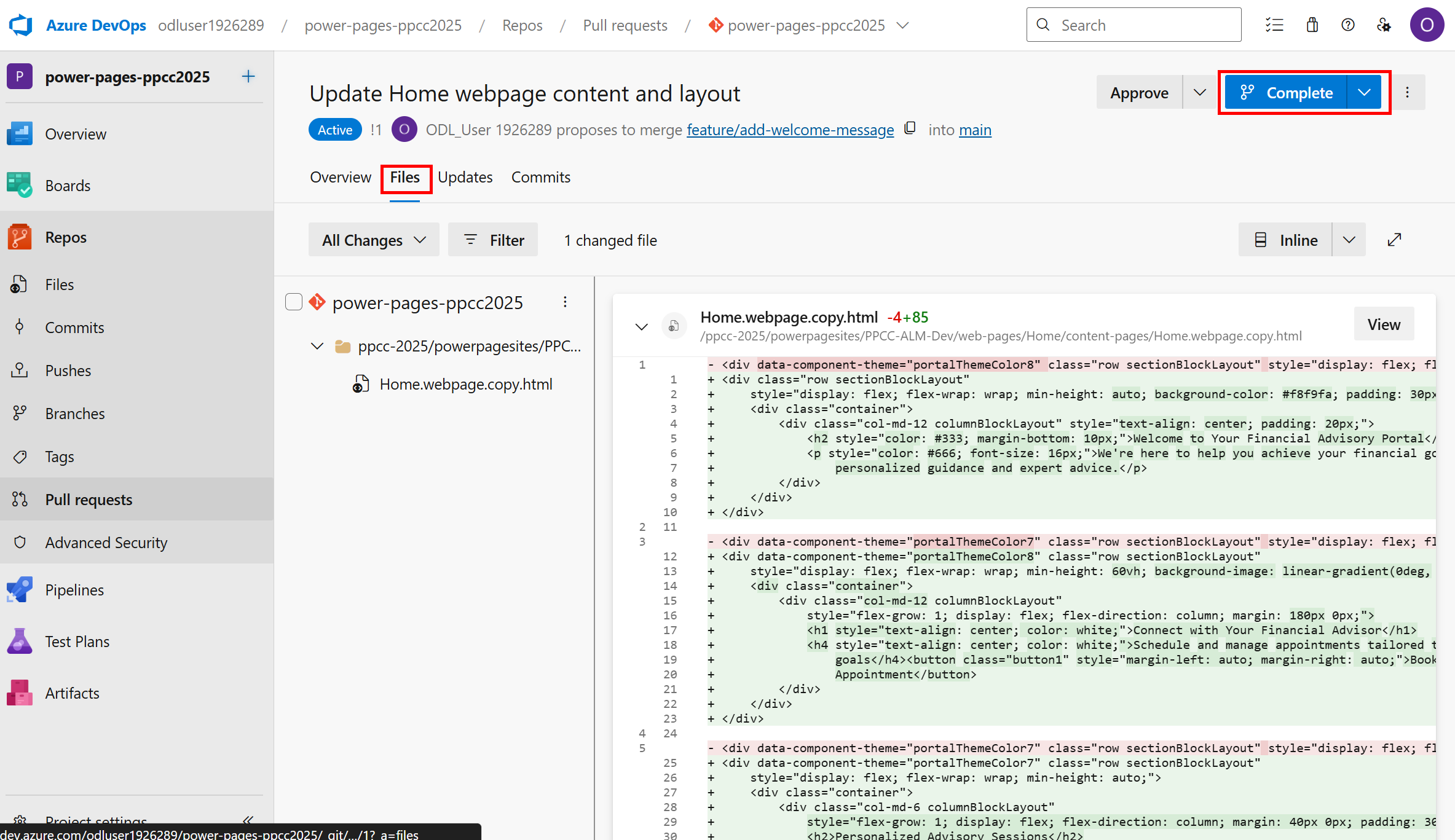1455x840 pixels.
Task: Click inside the Search input field
Action: click(1137, 25)
